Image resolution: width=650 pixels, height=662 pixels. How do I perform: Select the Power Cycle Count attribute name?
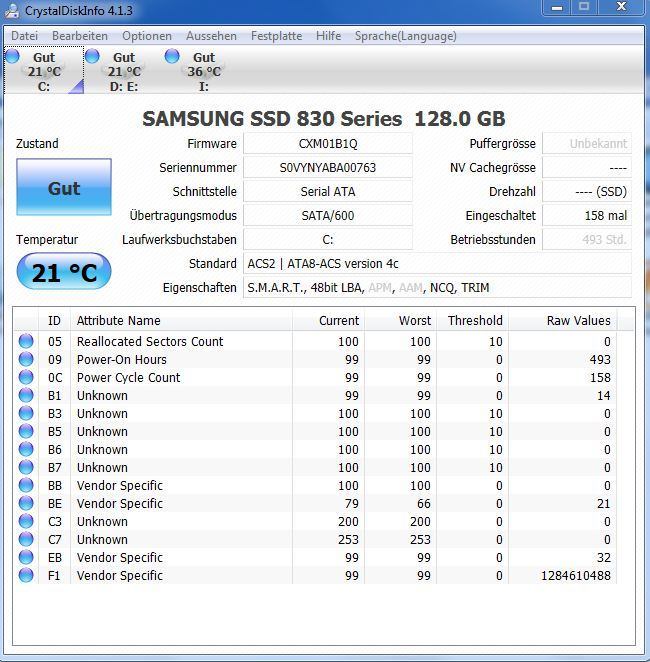[128, 377]
